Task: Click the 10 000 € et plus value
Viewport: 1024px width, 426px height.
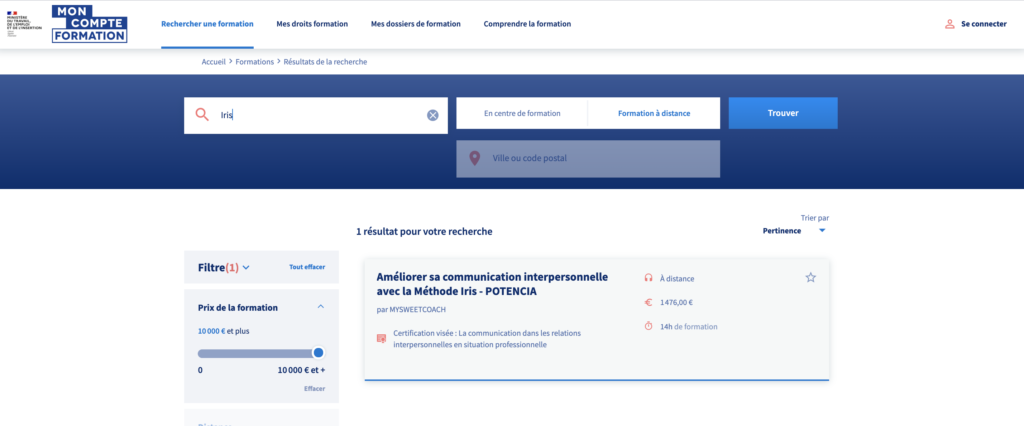Action: (x=223, y=331)
